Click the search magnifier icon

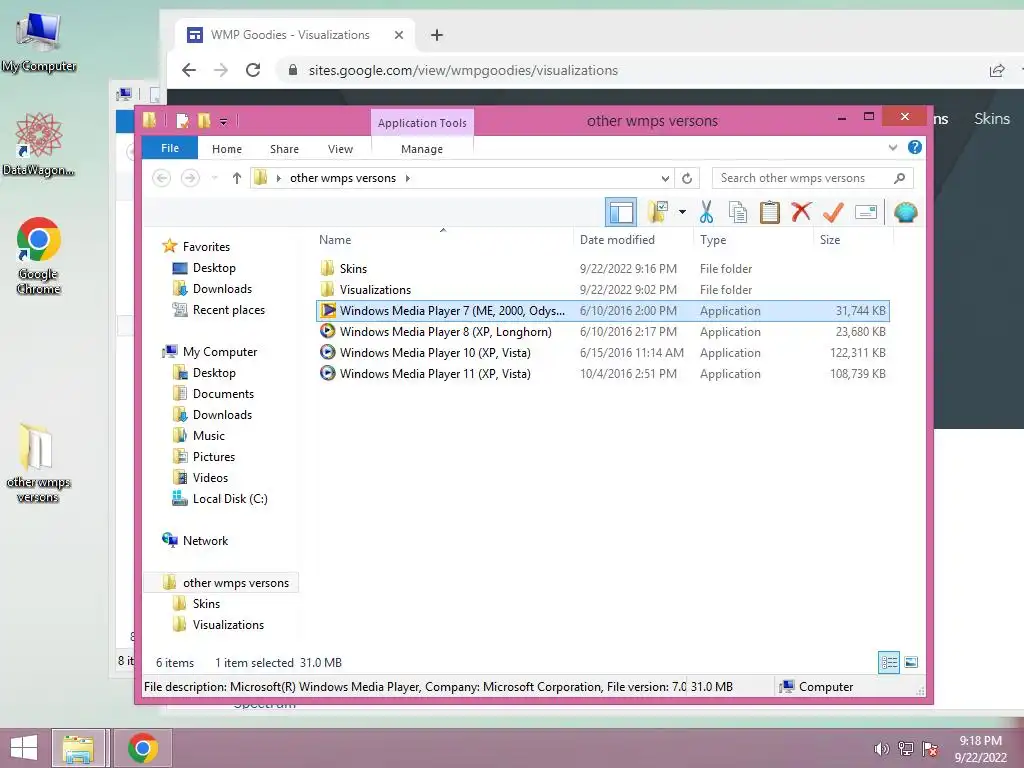pyautogui.click(x=899, y=178)
